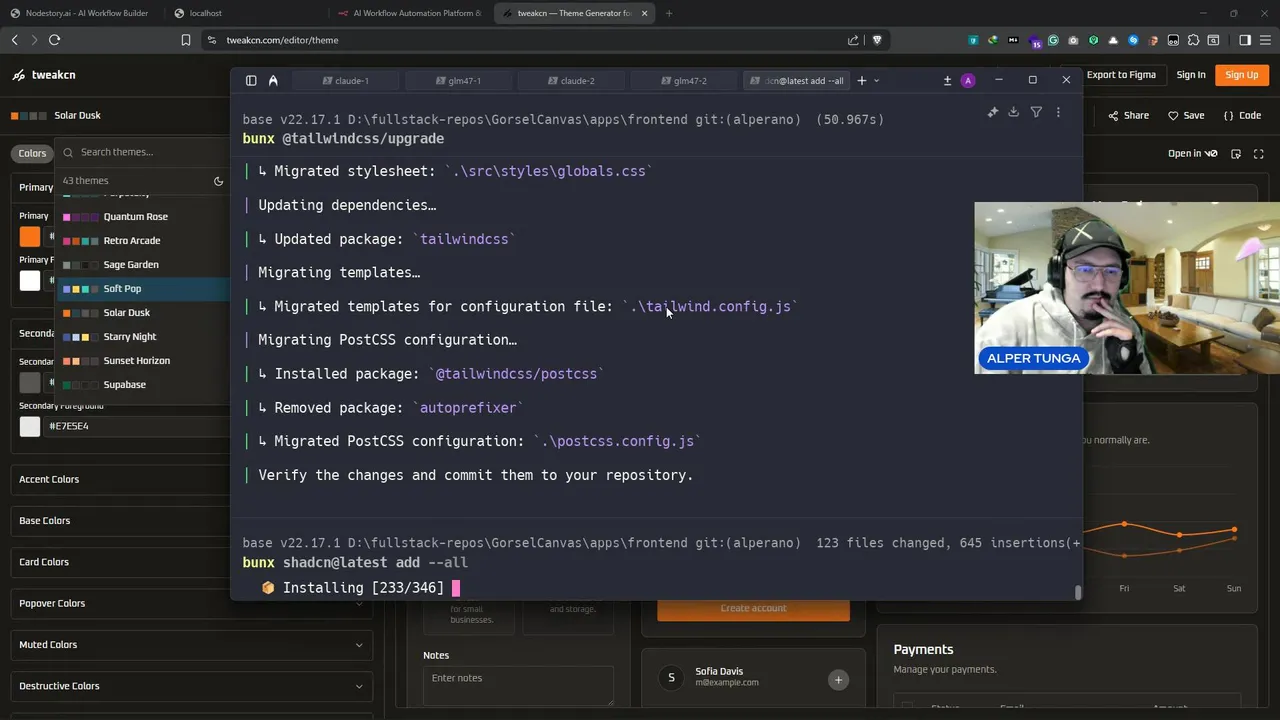
Task: Bookmark this page icon
Action: pos(185,40)
